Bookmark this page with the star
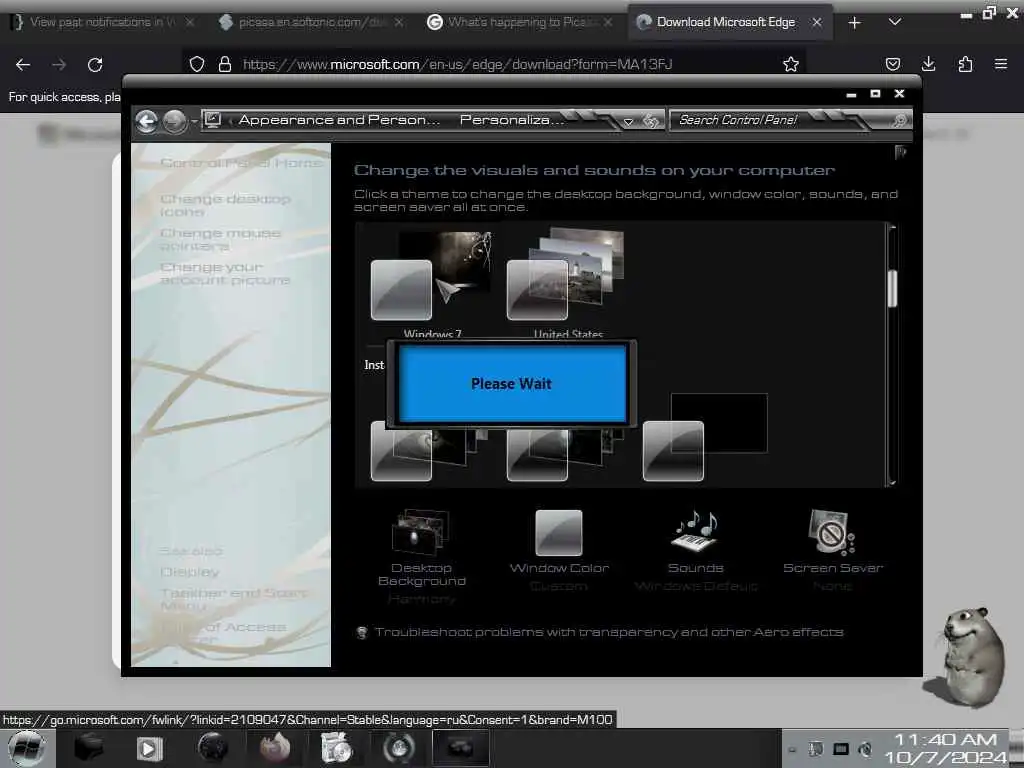1024x768 pixels. [791, 64]
